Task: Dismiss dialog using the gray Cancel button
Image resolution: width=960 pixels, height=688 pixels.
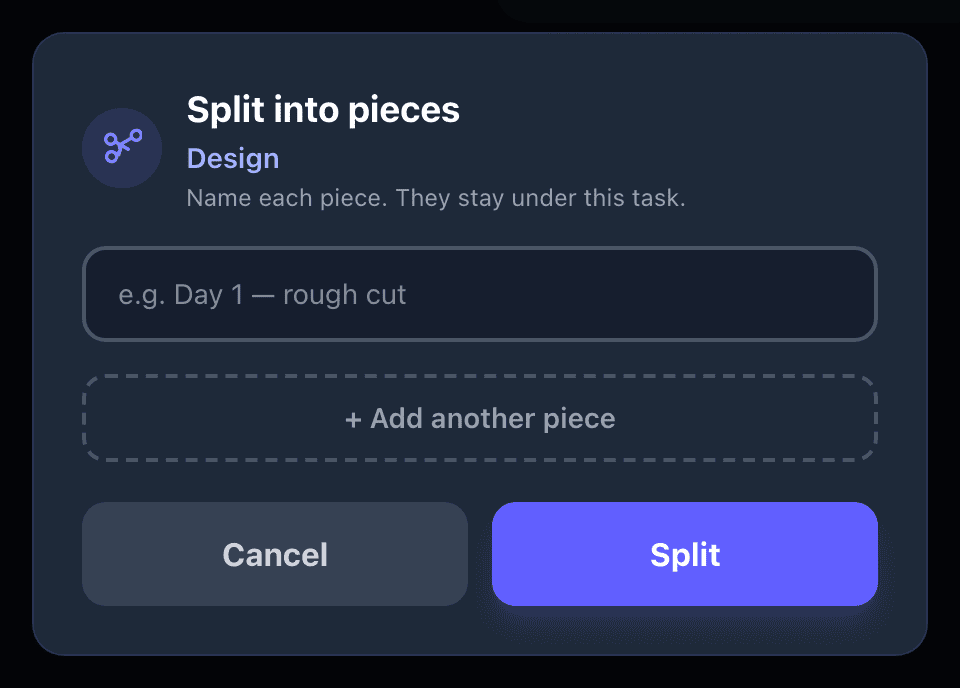Action: click(x=275, y=554)
